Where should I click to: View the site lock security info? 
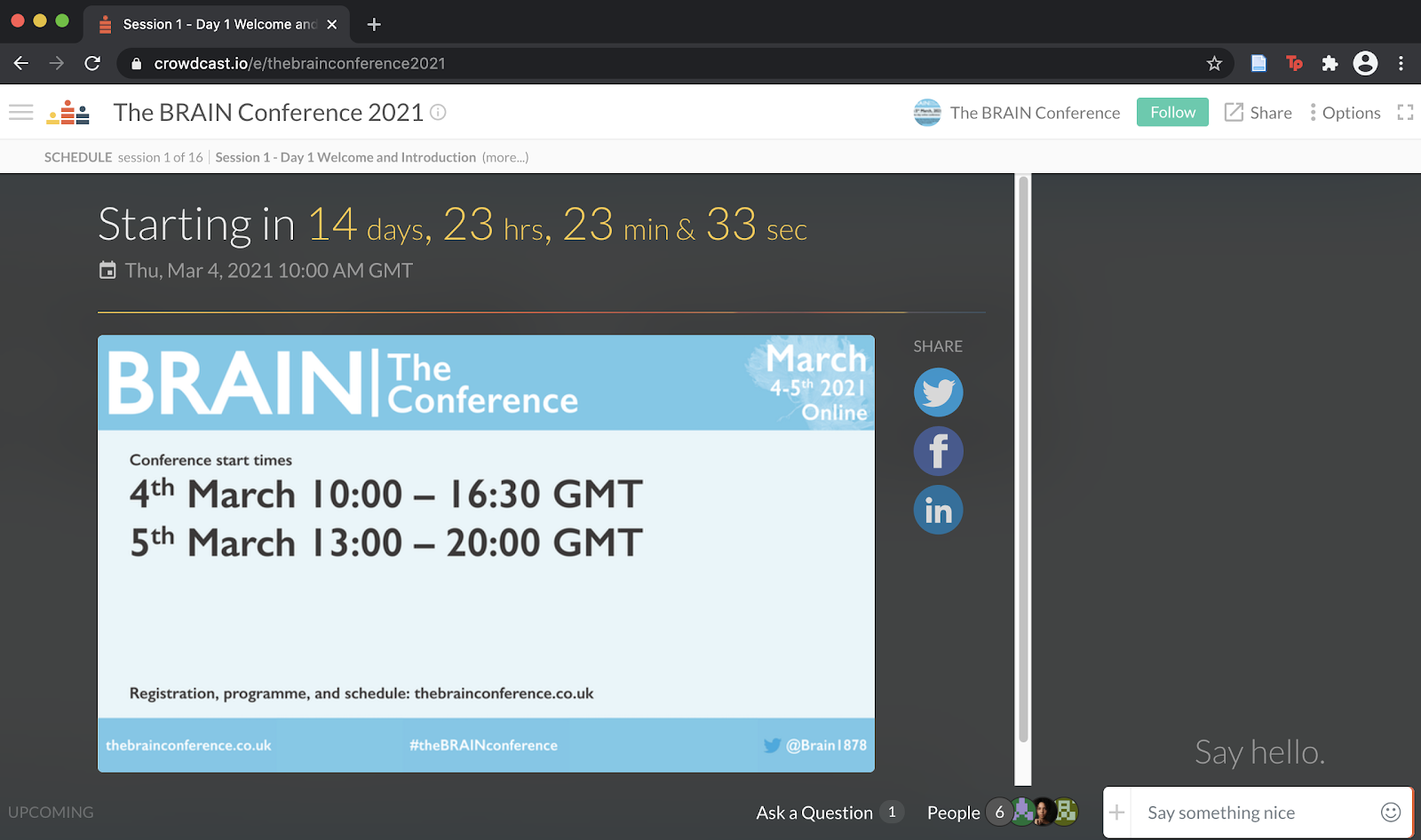tap(136, 64)
